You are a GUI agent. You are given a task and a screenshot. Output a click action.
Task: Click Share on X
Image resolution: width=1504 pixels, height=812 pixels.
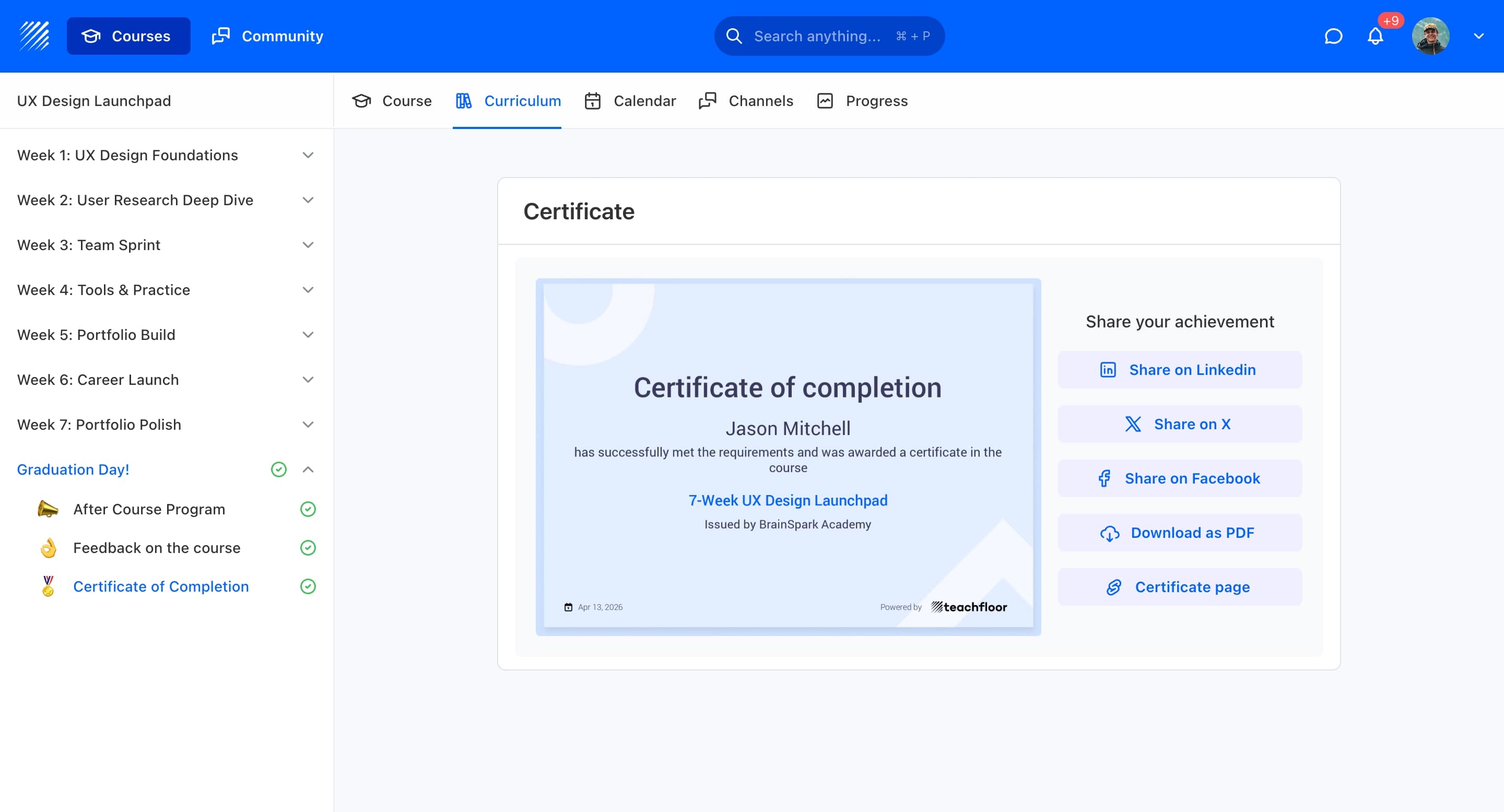click(1180, 424)
